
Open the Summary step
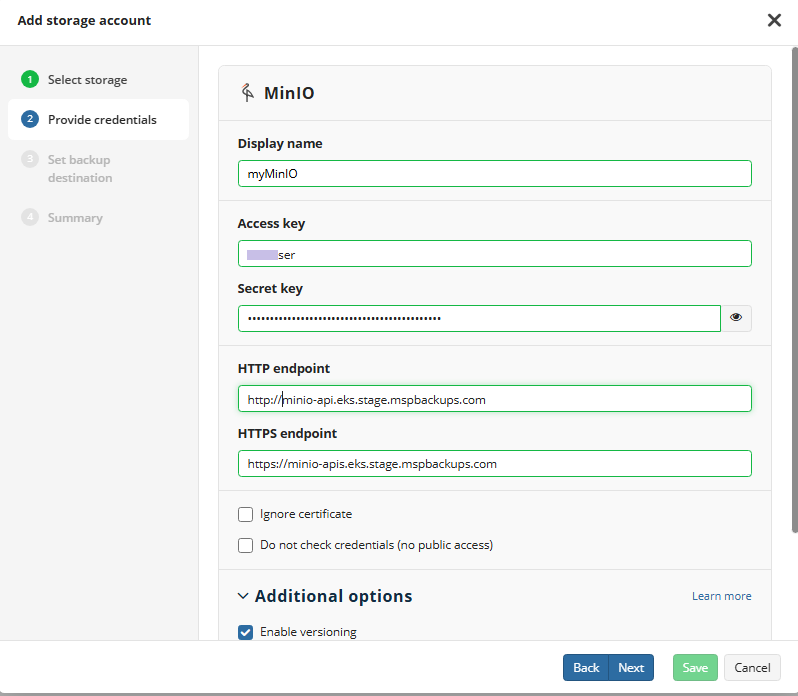pos(75,218)
